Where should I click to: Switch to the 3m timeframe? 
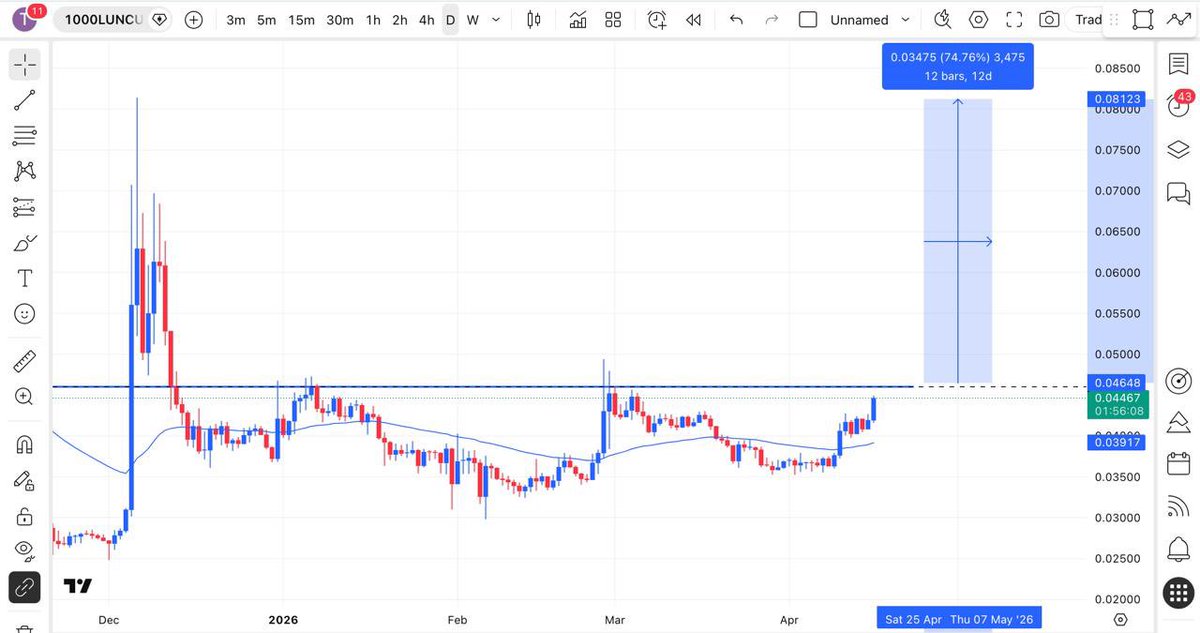236,19
